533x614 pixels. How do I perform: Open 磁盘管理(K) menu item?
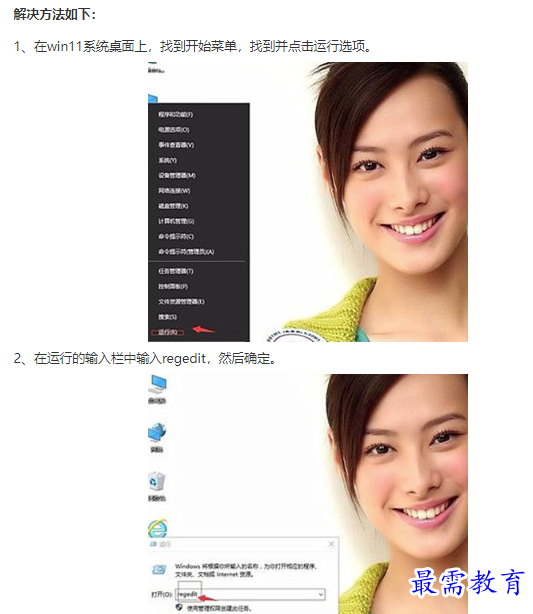[173, 206]
